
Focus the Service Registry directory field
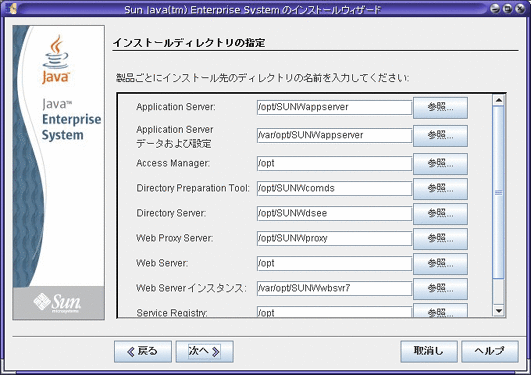334,312
